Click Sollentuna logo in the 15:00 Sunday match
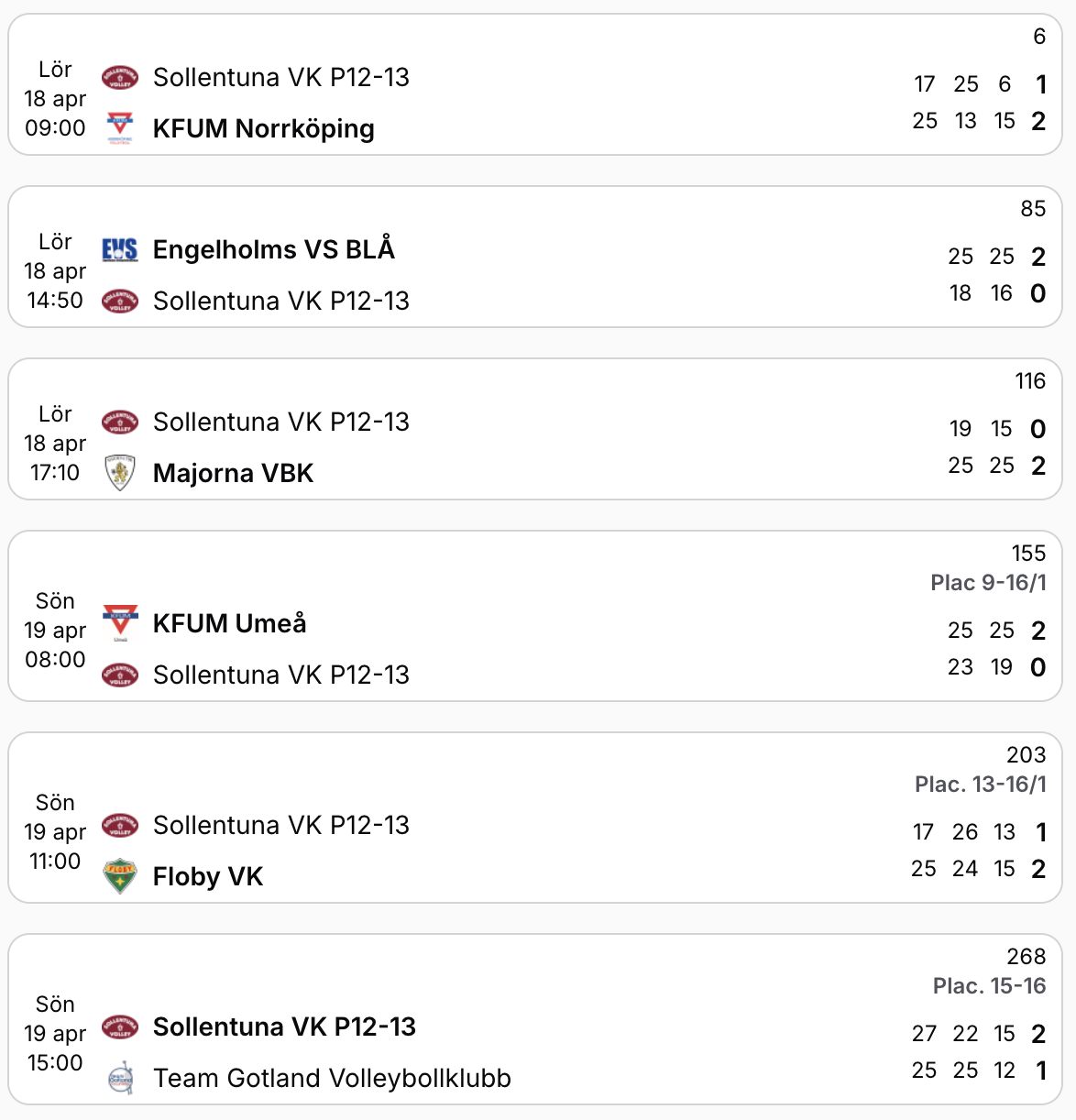Screen dimensions: 1076x1120 120,1027
